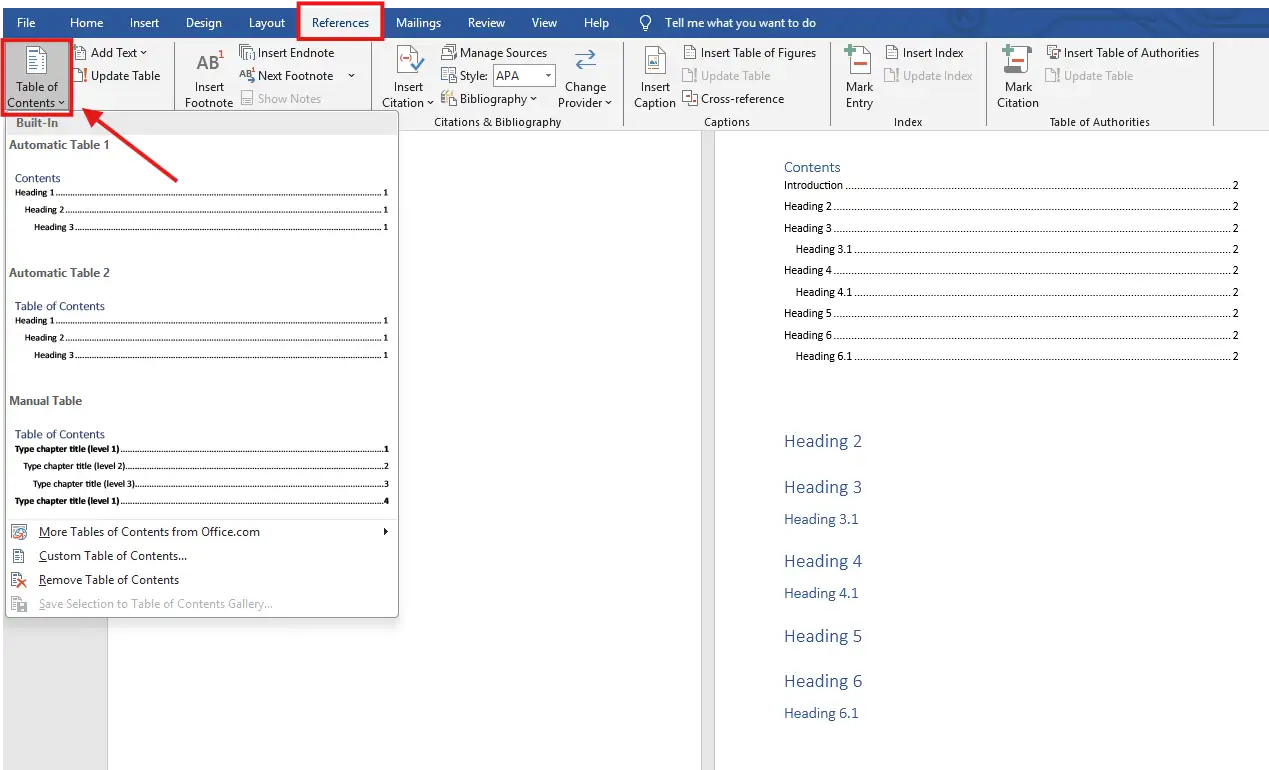This screenshot has width=1269, height=770.
Task: Click the Heading 6 heading in document body
Action: [x=823, y=681]
